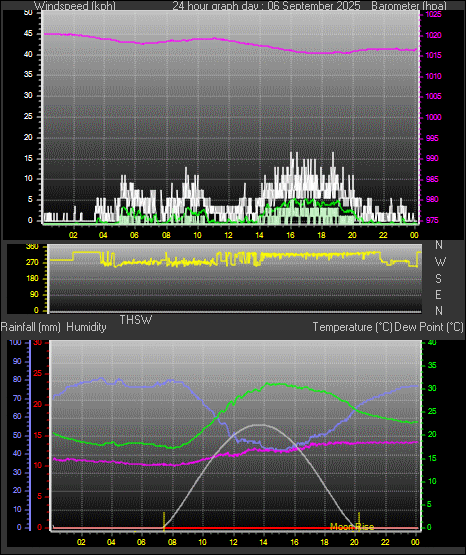The height and width of the screenshot is (555, 466).
Task: Click the 1025 barometer scale value
Action: [433, 15]
